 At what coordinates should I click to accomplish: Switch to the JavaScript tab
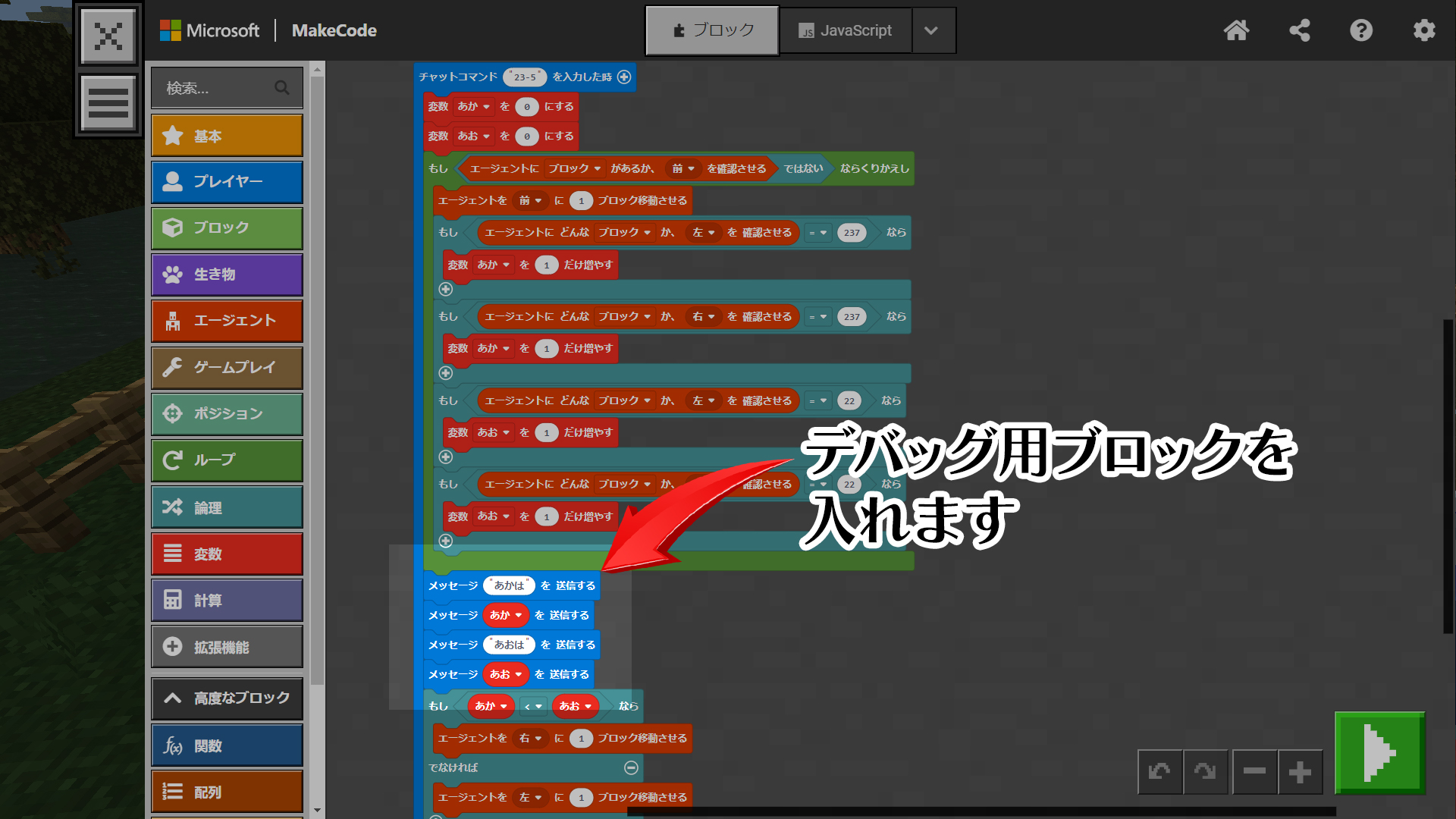pos(845,30)
